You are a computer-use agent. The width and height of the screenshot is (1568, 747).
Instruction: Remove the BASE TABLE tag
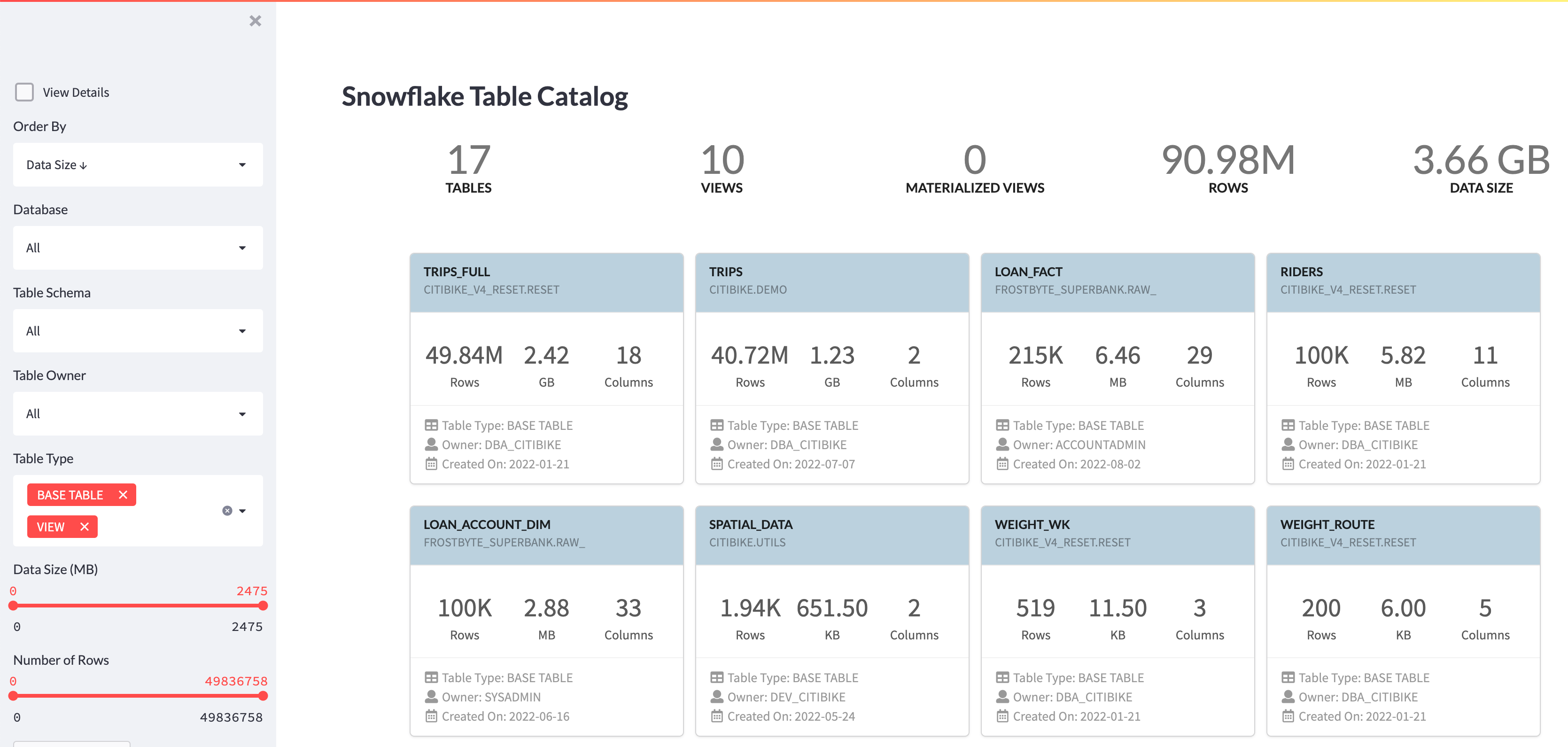[x=123, y=494]
